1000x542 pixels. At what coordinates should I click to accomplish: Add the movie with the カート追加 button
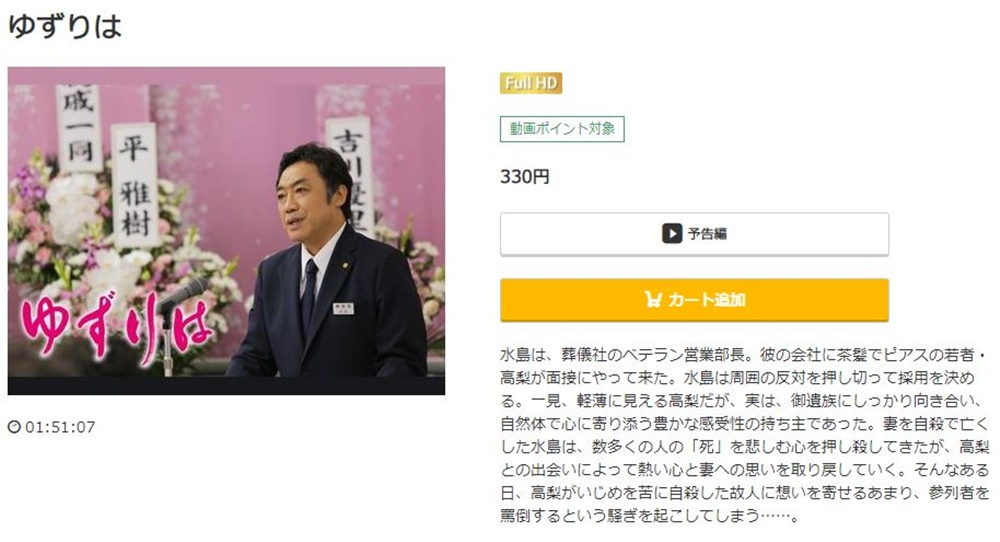[694, 300]
